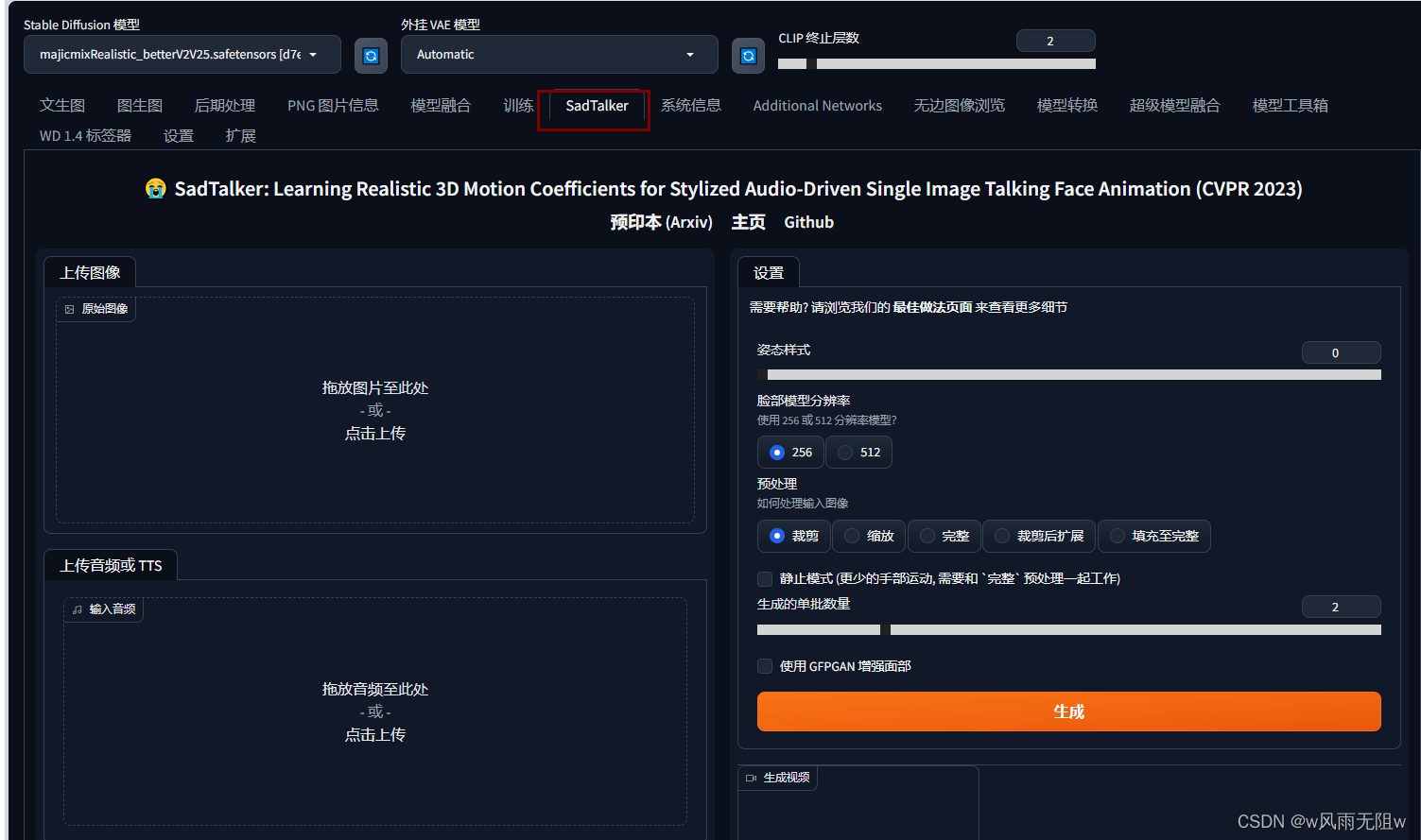Screen dimensions: 1421x840
Task: Open the 设置 tab in top navigation
Action: 179,136
